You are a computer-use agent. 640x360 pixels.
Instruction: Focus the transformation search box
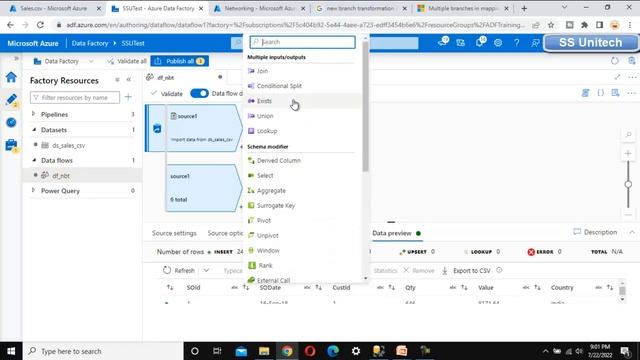[x=302, y=42]
